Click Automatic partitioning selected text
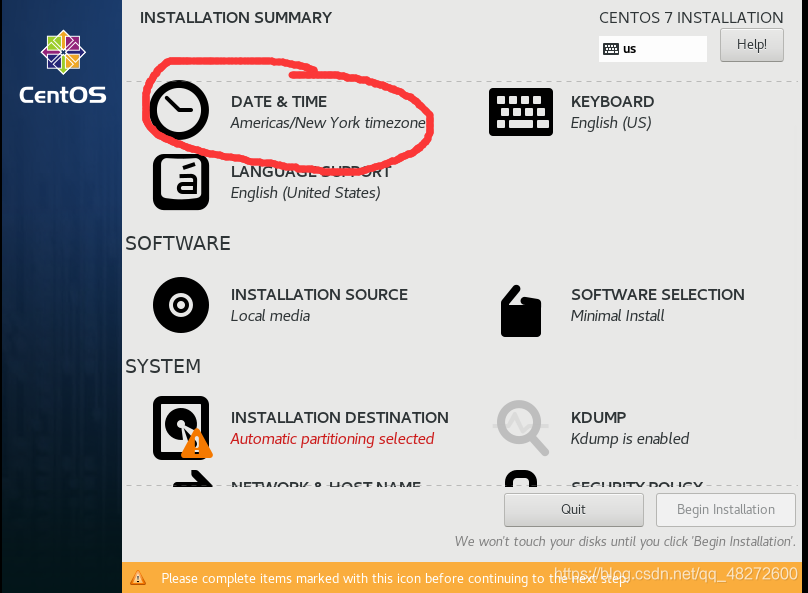The height and width of the screenshot is (593, 808). 332,439
